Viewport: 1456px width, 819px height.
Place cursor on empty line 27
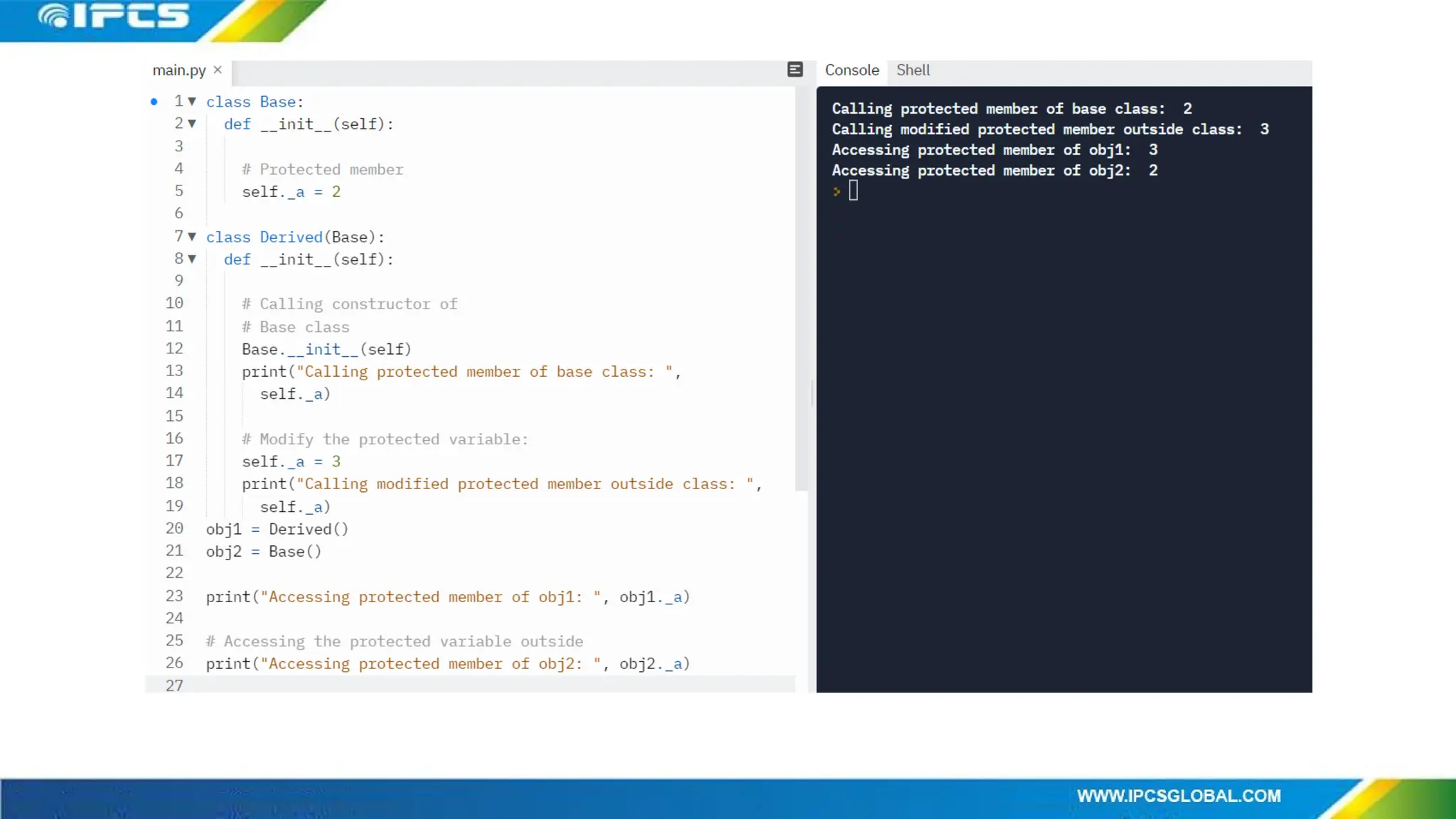click(427, 685)
